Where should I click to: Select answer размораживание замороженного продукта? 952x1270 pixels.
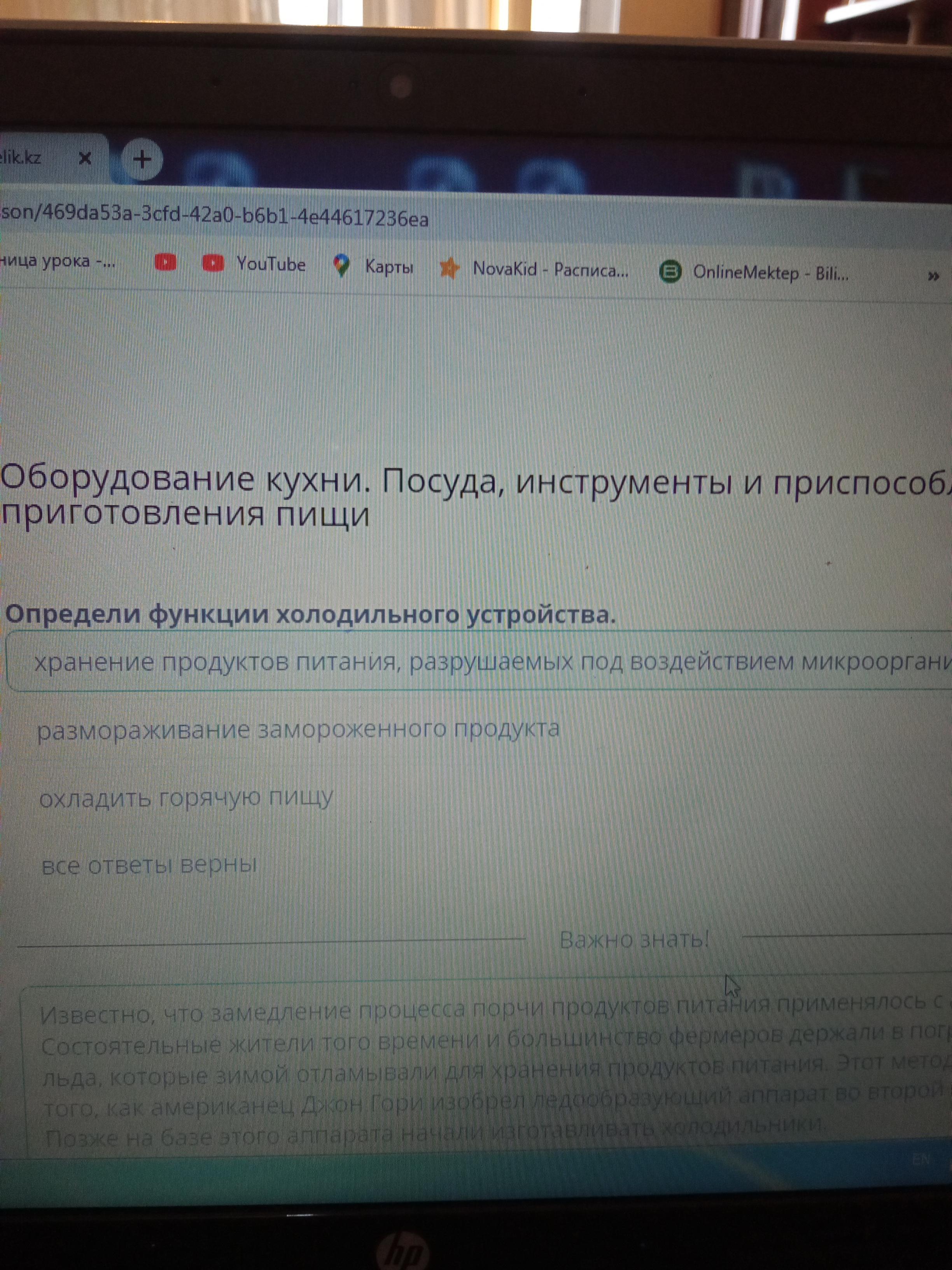298,730
